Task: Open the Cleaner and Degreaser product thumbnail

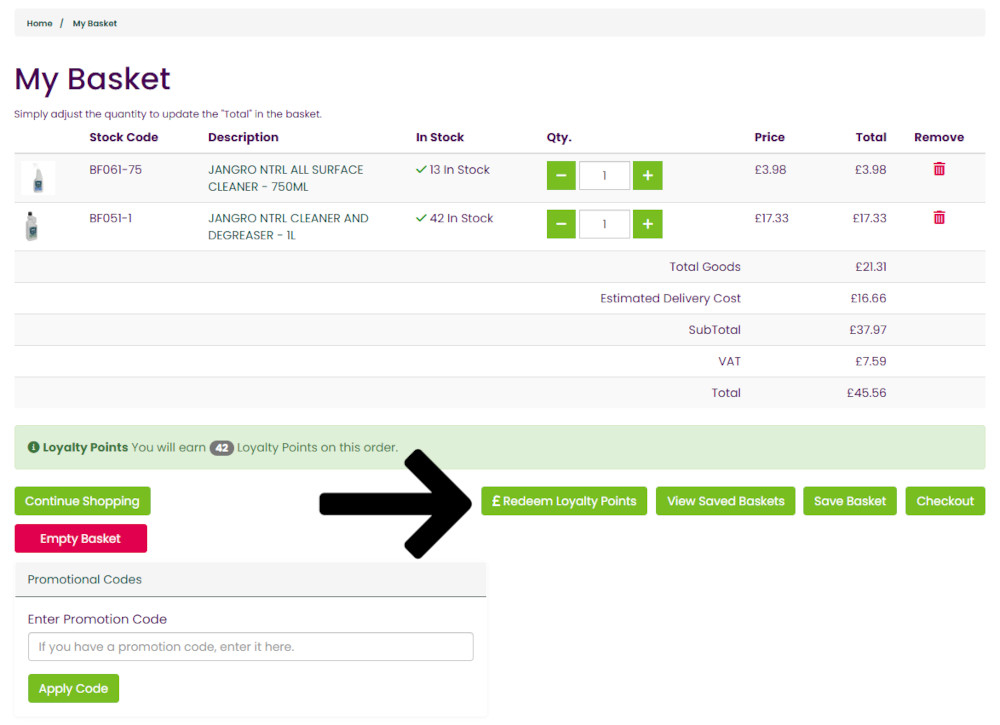Action: coord(33,226)
